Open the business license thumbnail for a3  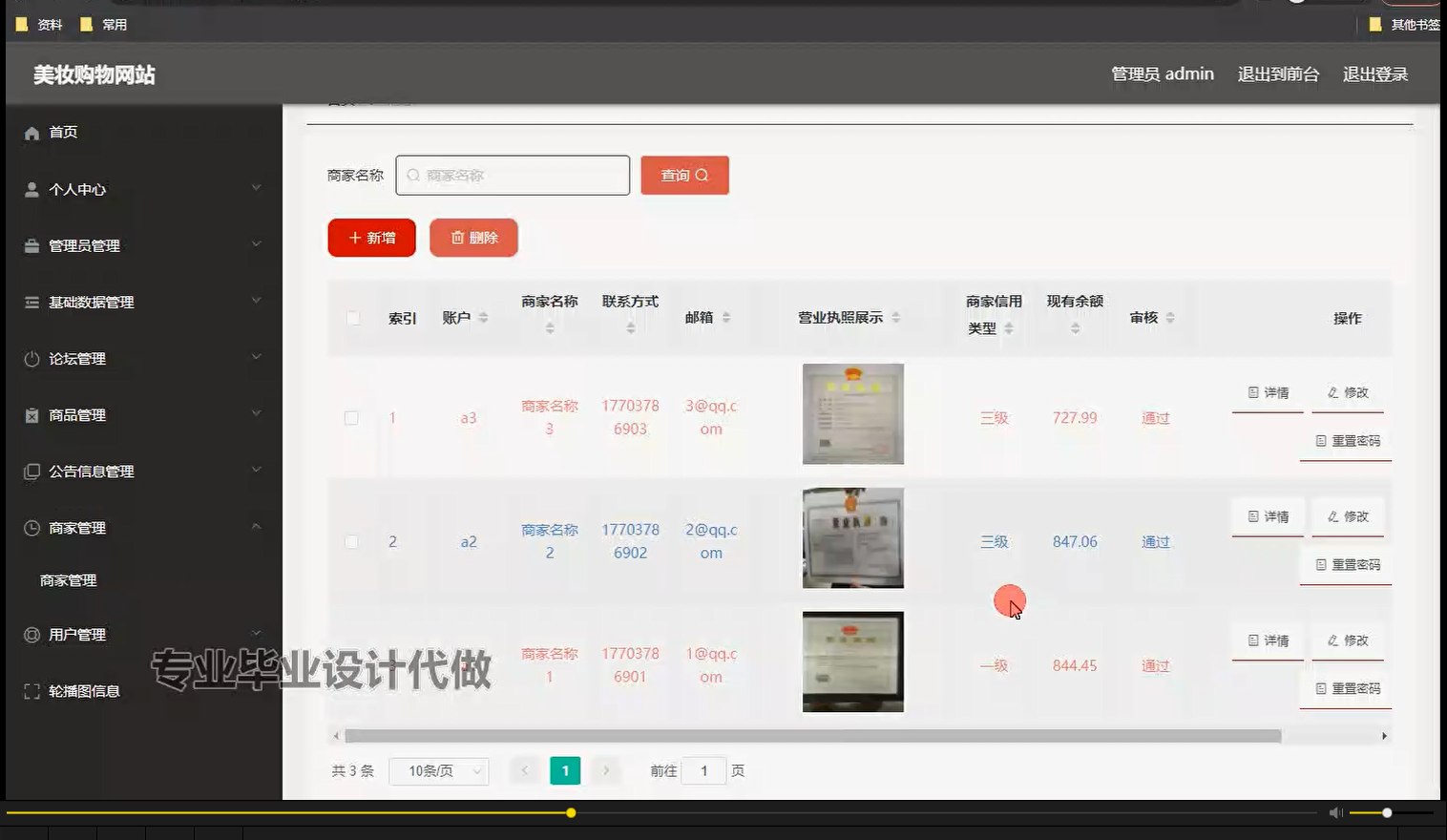[x=852, y=414]
